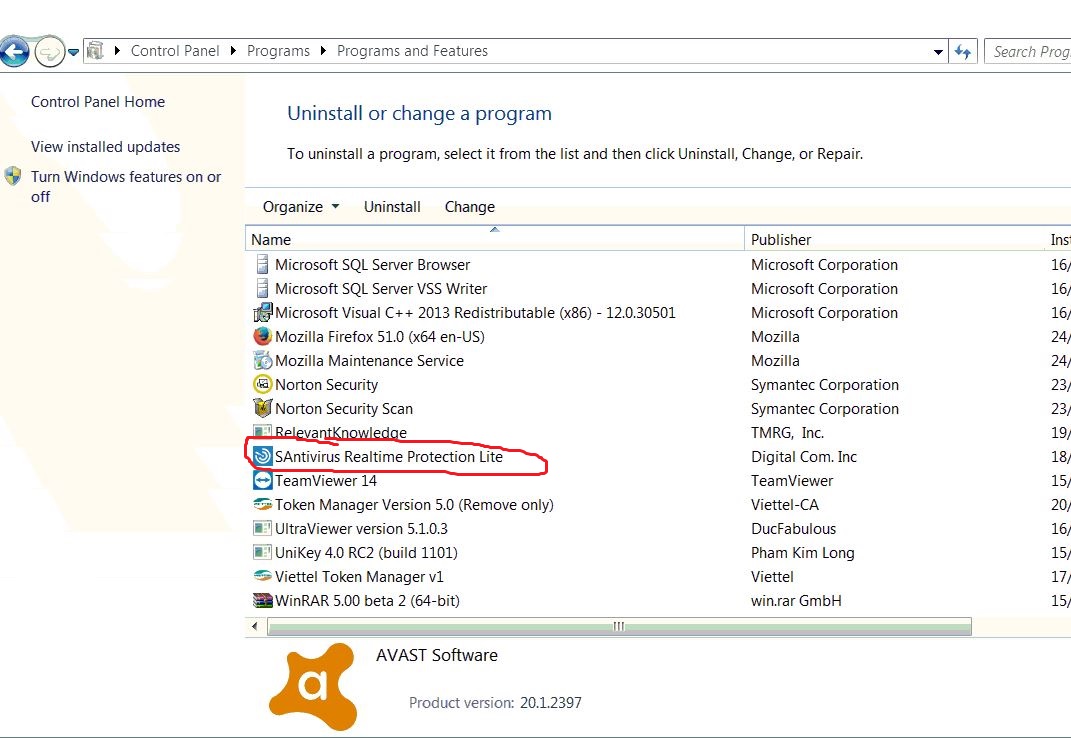Viewport: 1071px width, 738px height.
Task: Click the DucFabulous publisher cell
Action: pyautogui.click(x=793, y=528)
